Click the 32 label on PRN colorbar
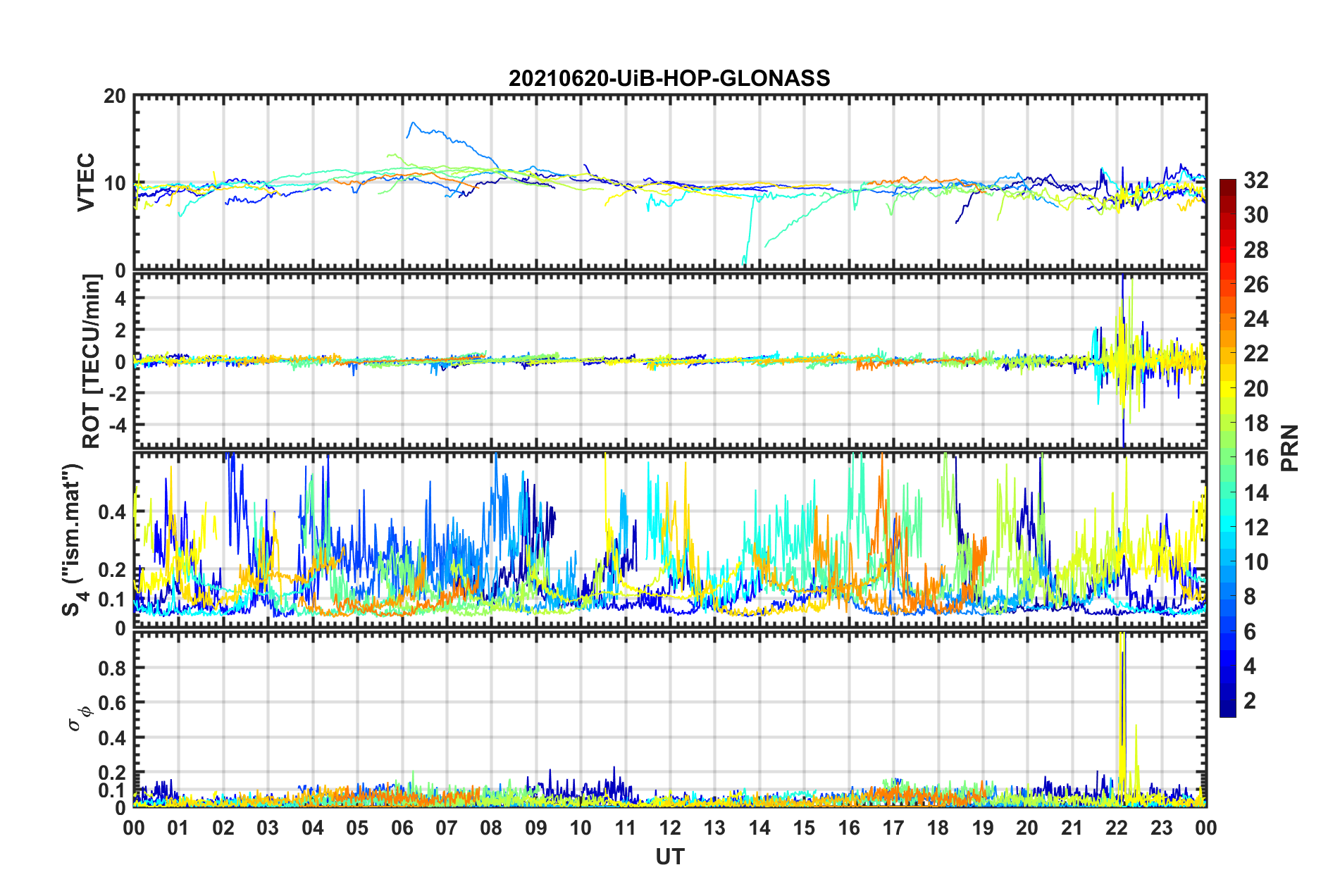1340x896 pixels. coord(1255,180)
